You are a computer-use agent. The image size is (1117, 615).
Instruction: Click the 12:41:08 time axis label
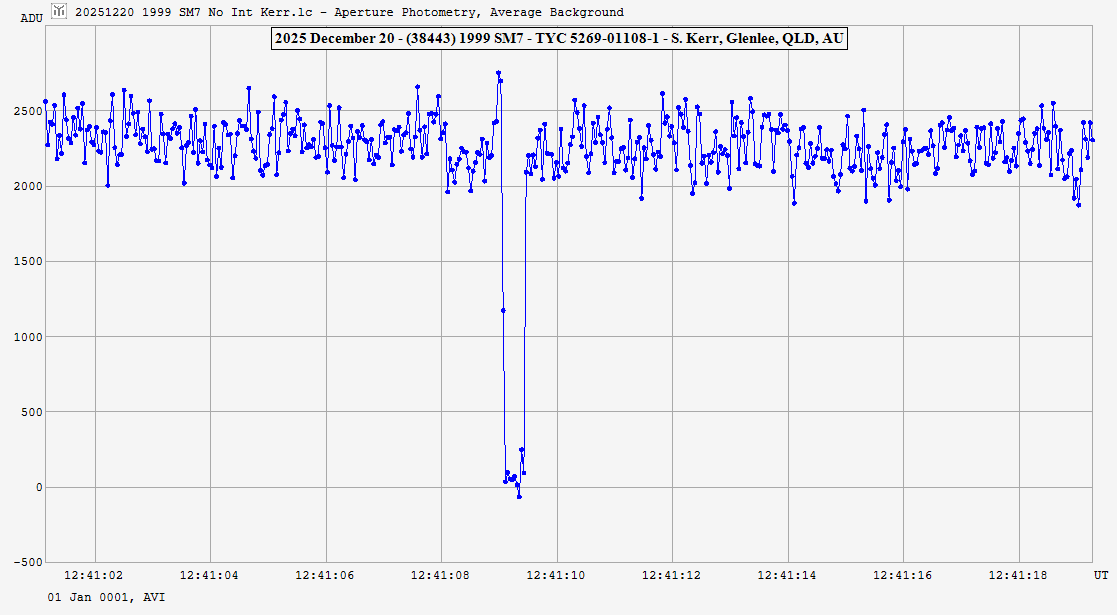(441, 575)
